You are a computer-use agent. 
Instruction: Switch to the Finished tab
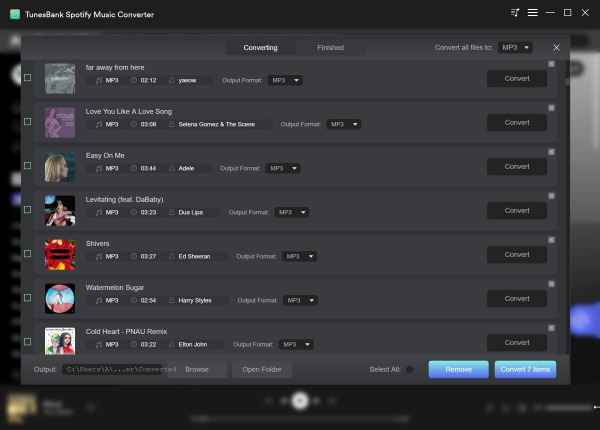pos(331,47)
